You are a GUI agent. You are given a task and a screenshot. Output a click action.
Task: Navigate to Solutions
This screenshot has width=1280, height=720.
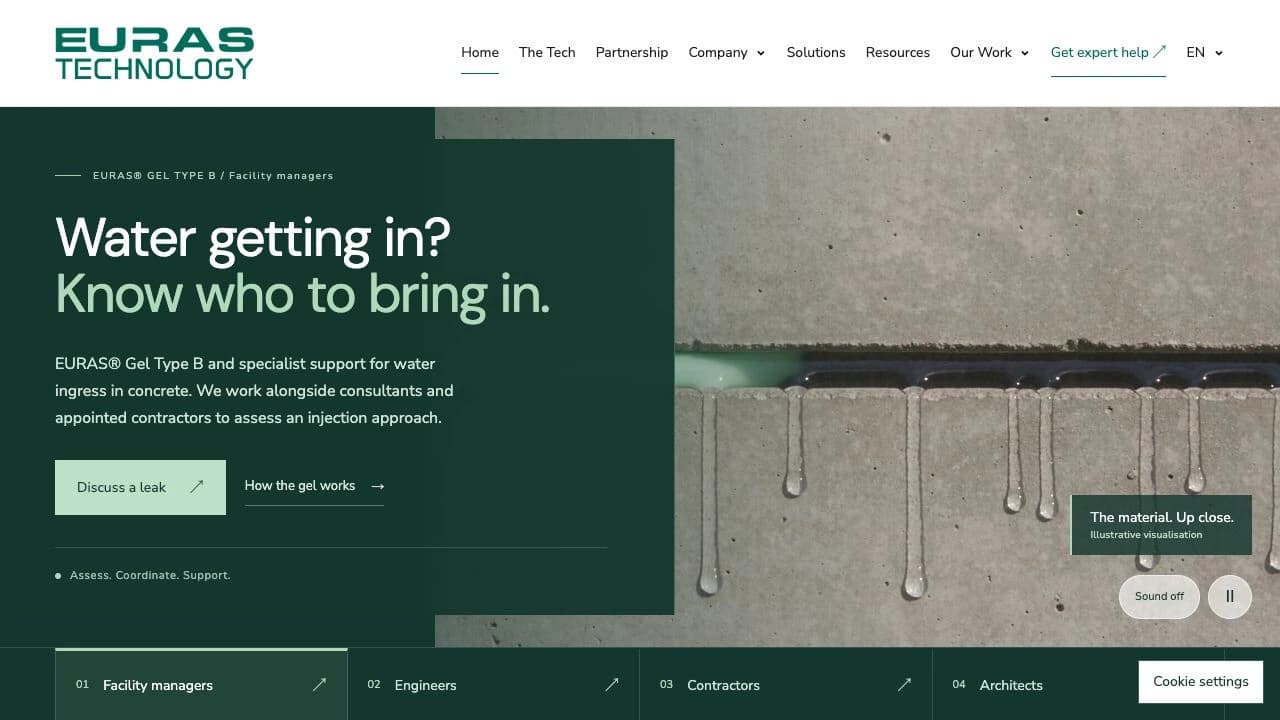coord(816,52)
